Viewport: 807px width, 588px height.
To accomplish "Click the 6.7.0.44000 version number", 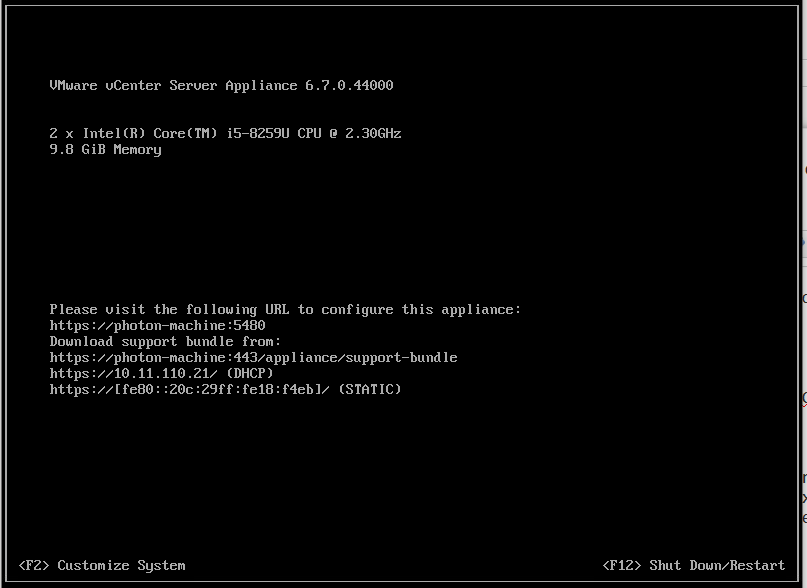I will (x=349, y=85).
